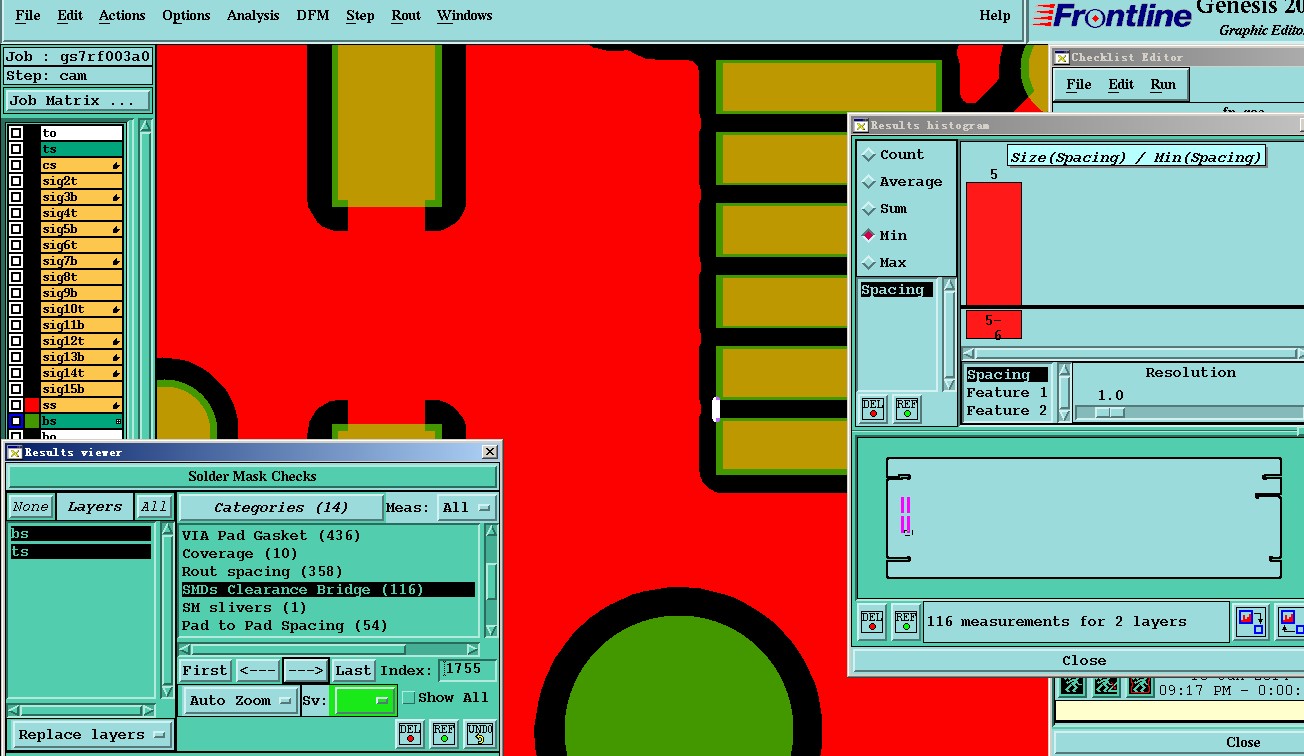This screenshot has height=756, width=1304.
Task: Go to next result with ---> button
Action: 305,671
